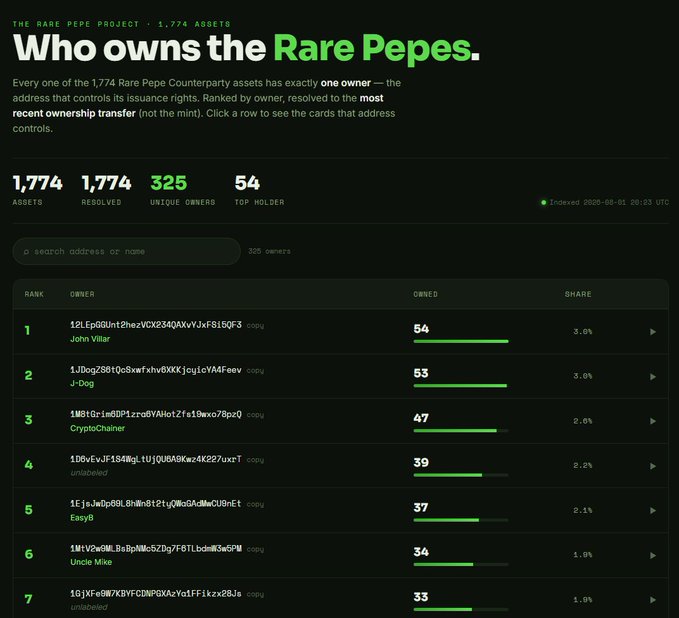Image resolution: width=679 pixels, height=618 pixels.
Task: Copy John Villar's address
Action: click(x=255, y=326)
